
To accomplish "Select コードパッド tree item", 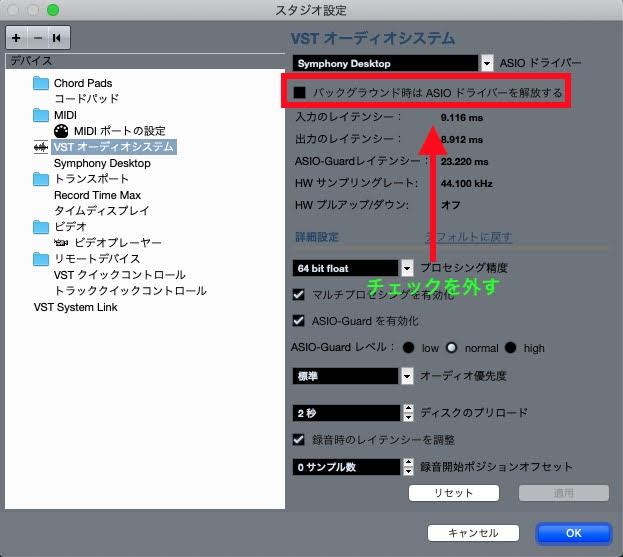I will [x=87, y=99].
